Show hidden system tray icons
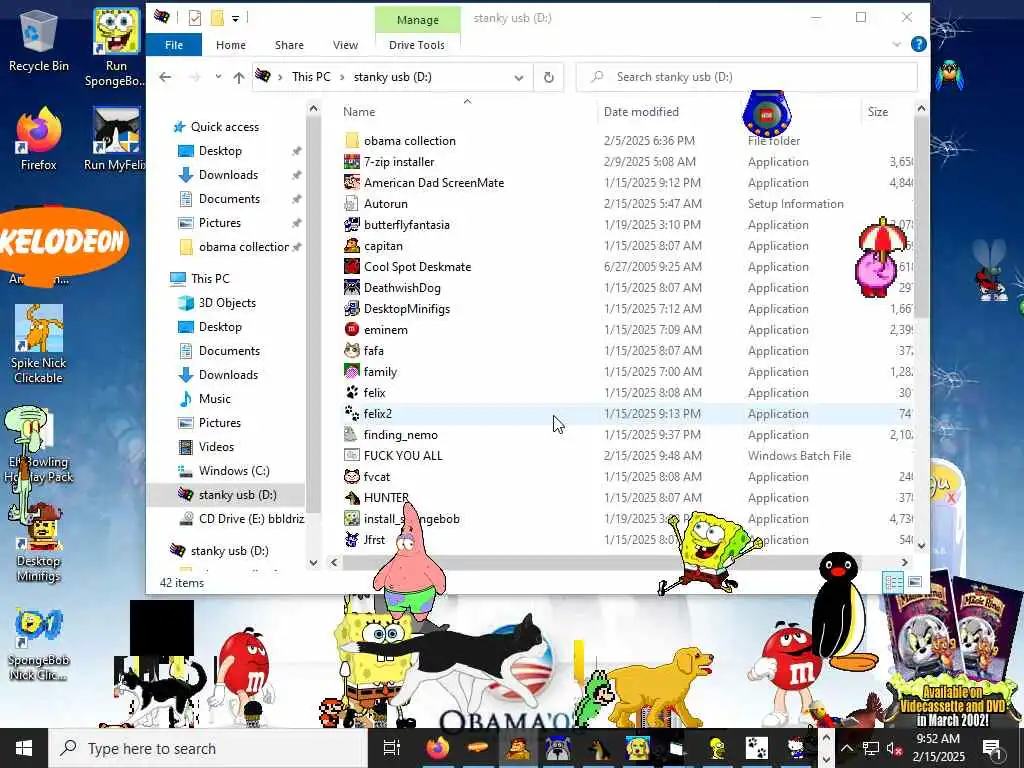This screenshot has width=1024, height=768. (x=846, y=748)
